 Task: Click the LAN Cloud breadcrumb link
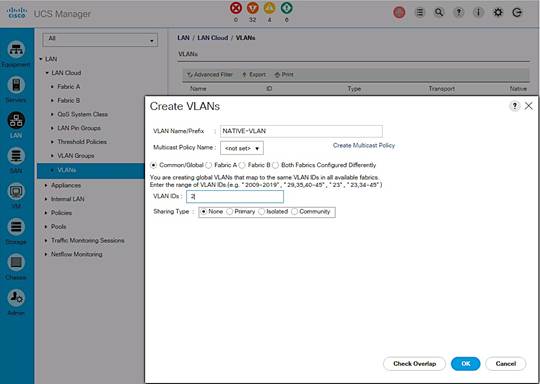[213, 38]
